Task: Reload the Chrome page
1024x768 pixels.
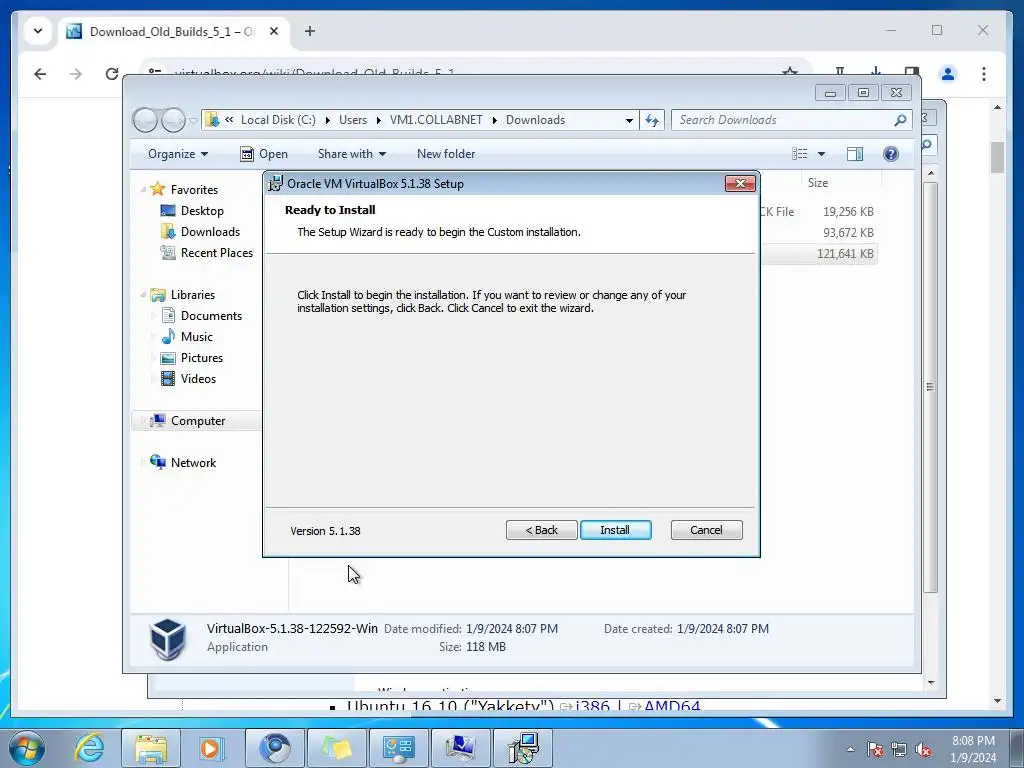Action: [x=112, y=74]
